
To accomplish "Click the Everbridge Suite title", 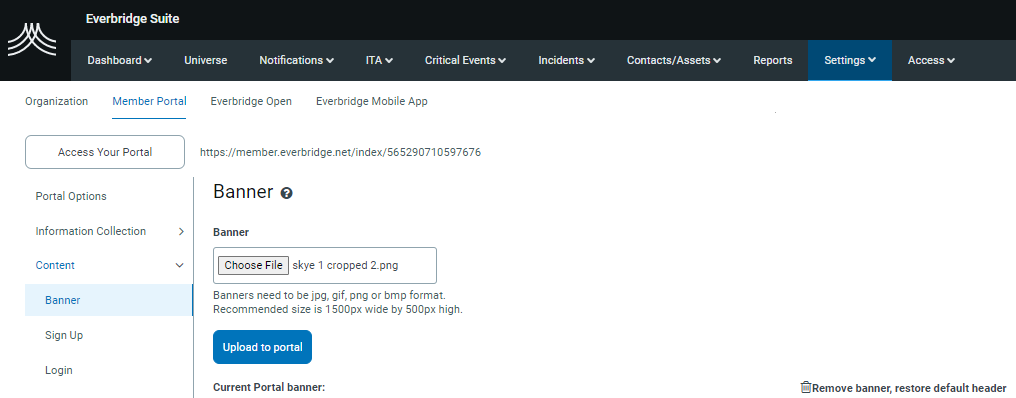I will (x=132, y=19).
